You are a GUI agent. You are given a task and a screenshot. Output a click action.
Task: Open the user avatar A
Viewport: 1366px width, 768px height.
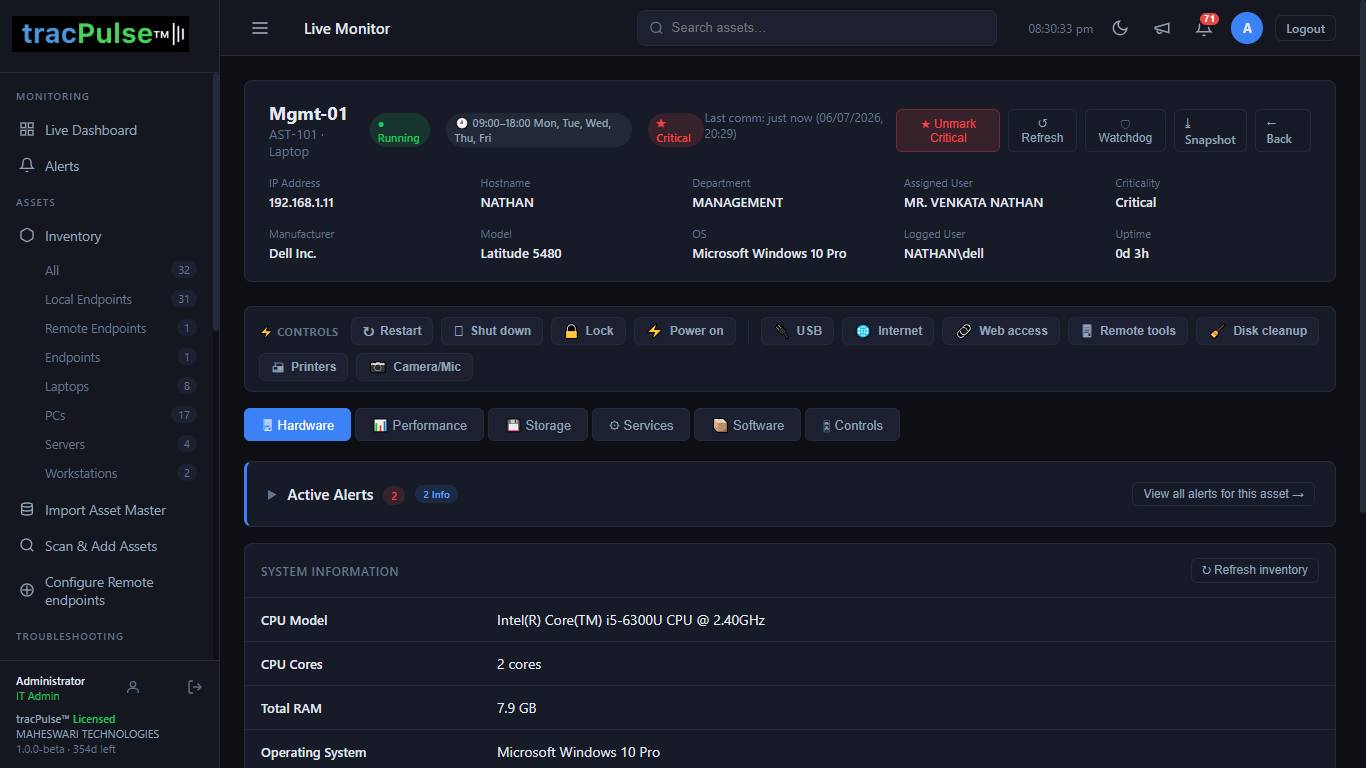[1247, 28]
